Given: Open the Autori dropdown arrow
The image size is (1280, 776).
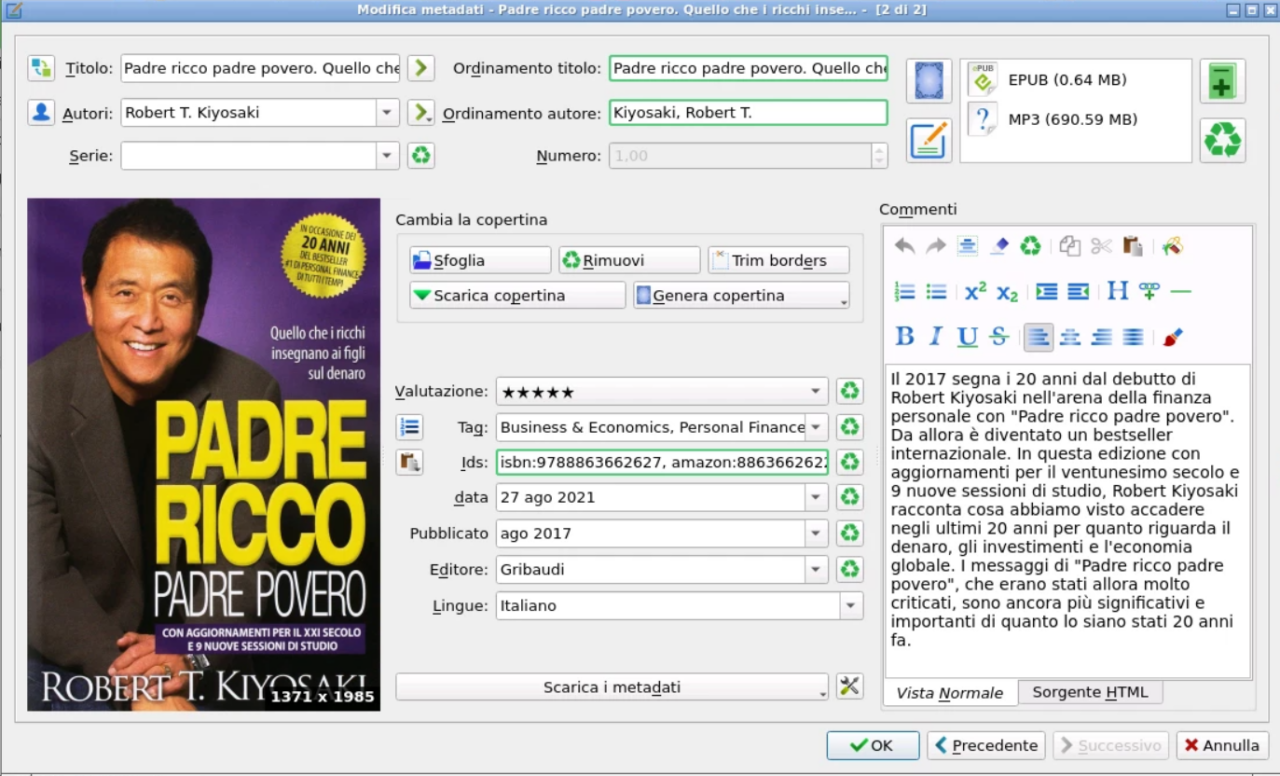Looking at the screenshot, I should (x=387, y=112).
